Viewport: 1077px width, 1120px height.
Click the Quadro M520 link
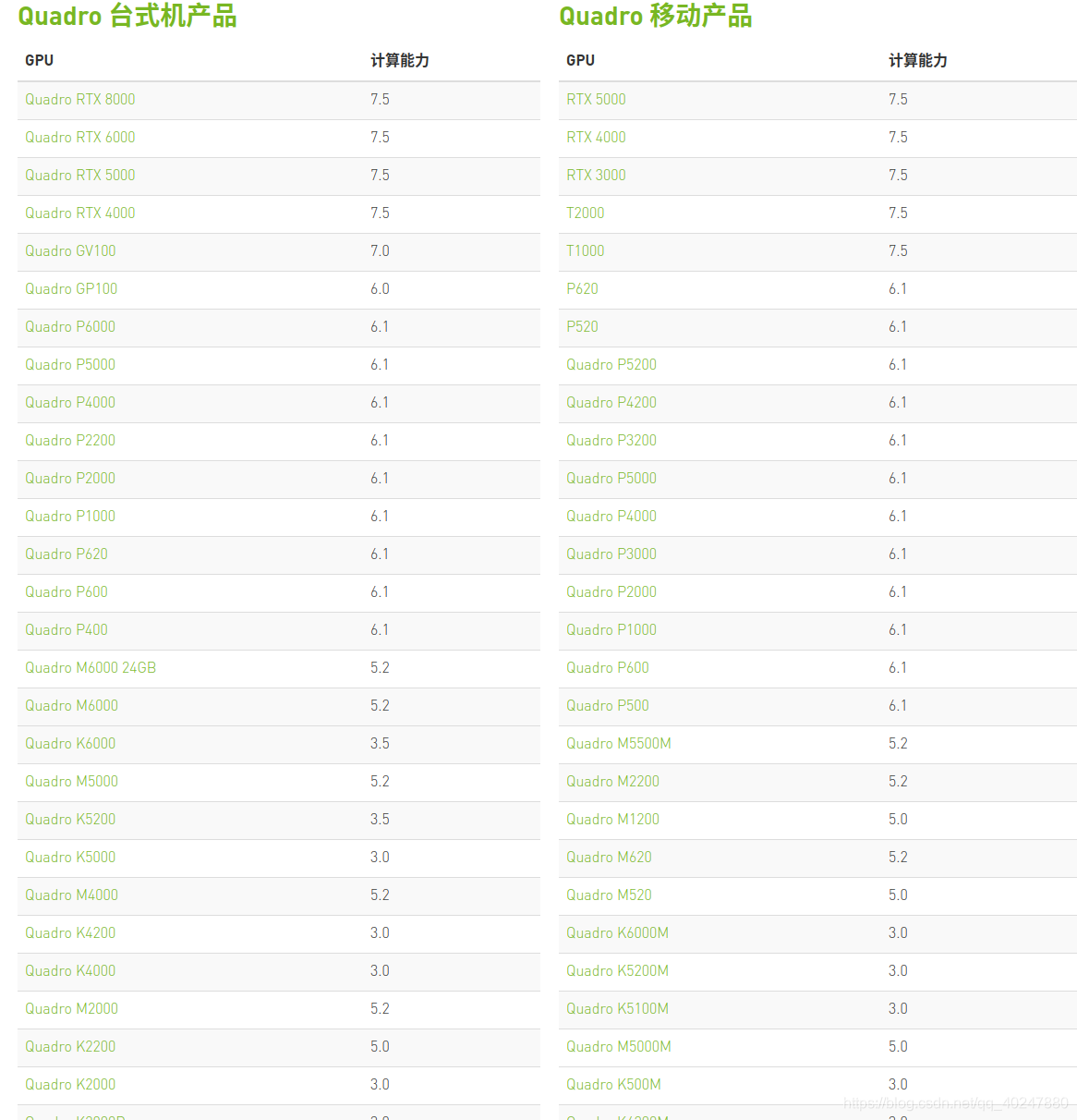[x=609, y=895]
